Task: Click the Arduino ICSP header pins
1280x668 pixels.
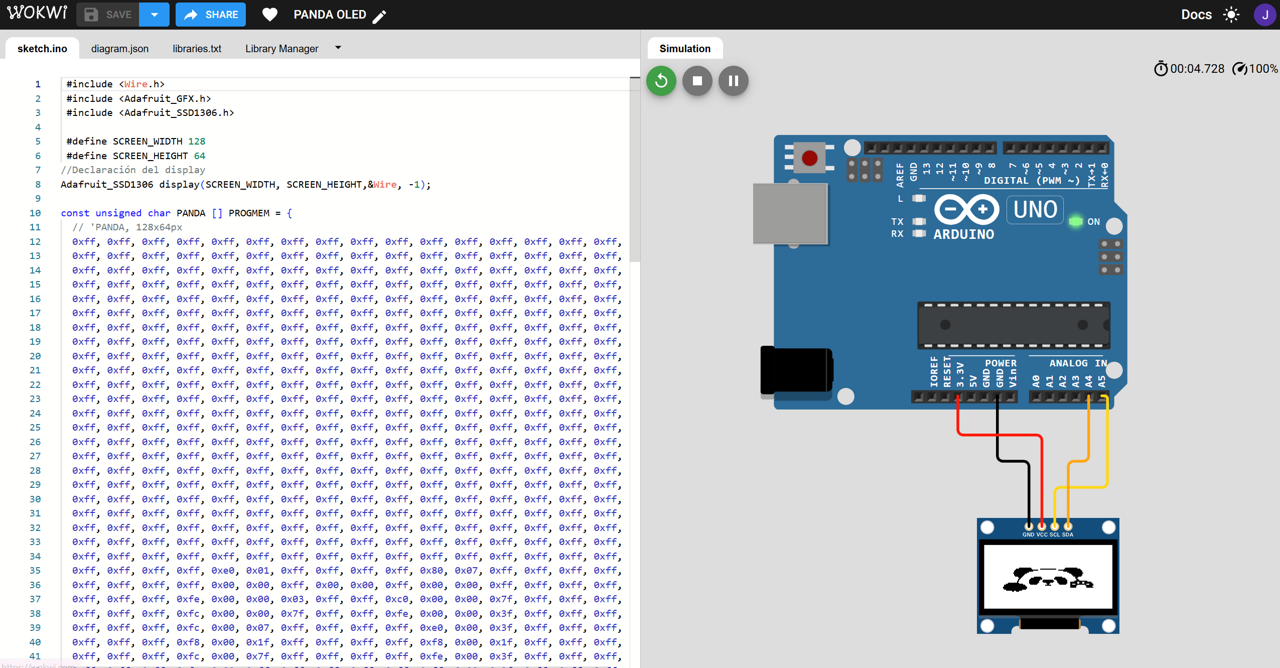Action: pos(1110,257)
